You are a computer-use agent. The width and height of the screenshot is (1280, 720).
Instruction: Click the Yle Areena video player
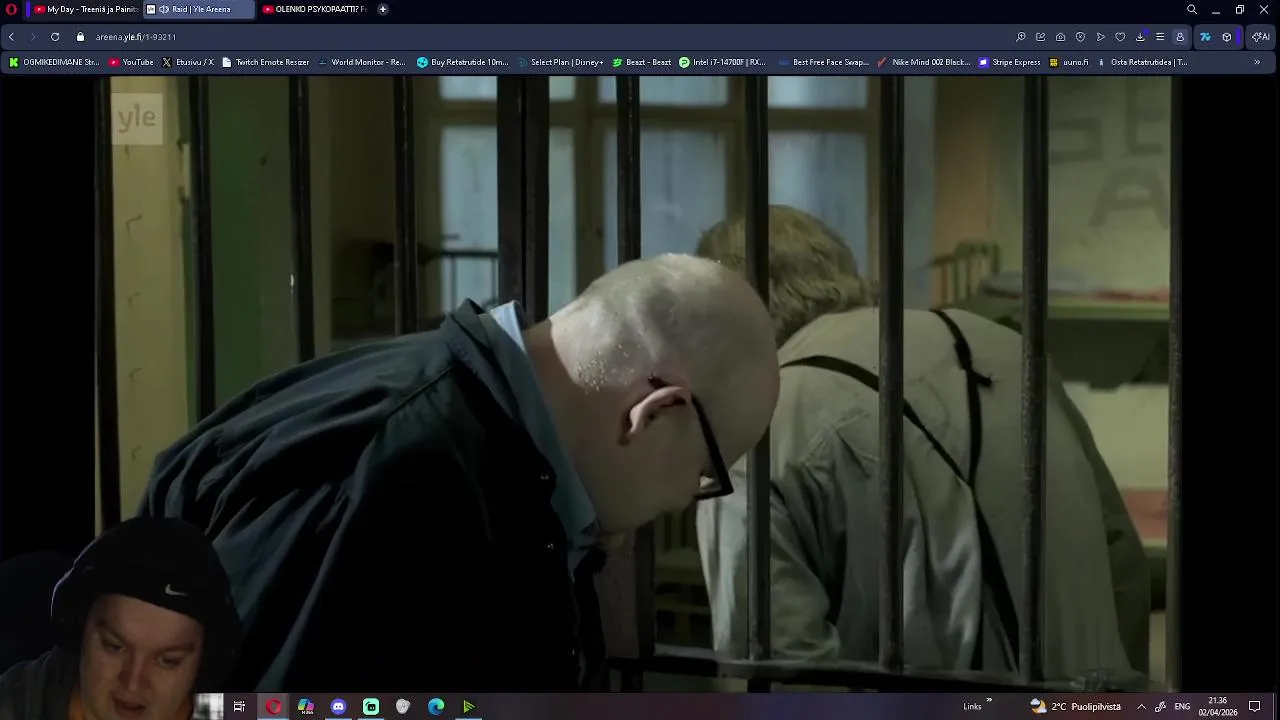tap(640, 383)
